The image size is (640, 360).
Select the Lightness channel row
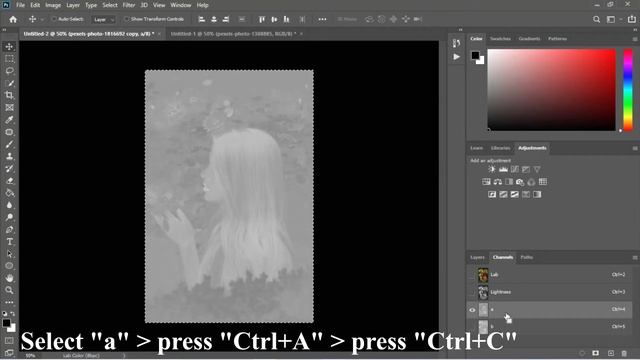point(549,292)
